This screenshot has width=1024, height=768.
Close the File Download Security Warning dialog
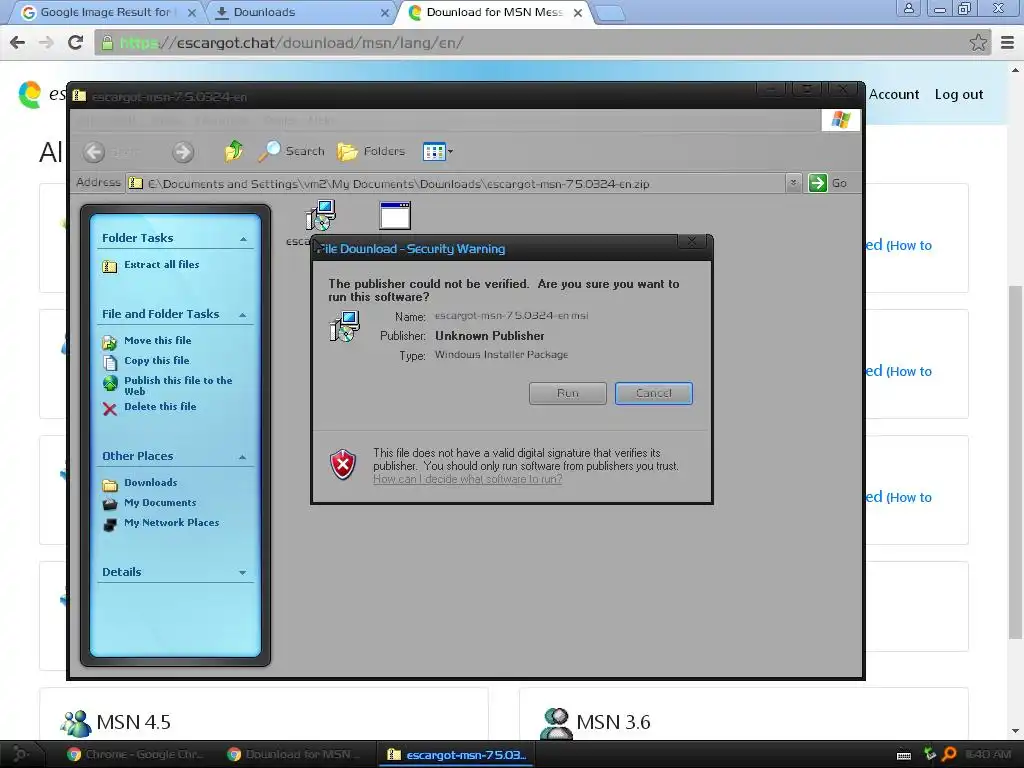692,242
